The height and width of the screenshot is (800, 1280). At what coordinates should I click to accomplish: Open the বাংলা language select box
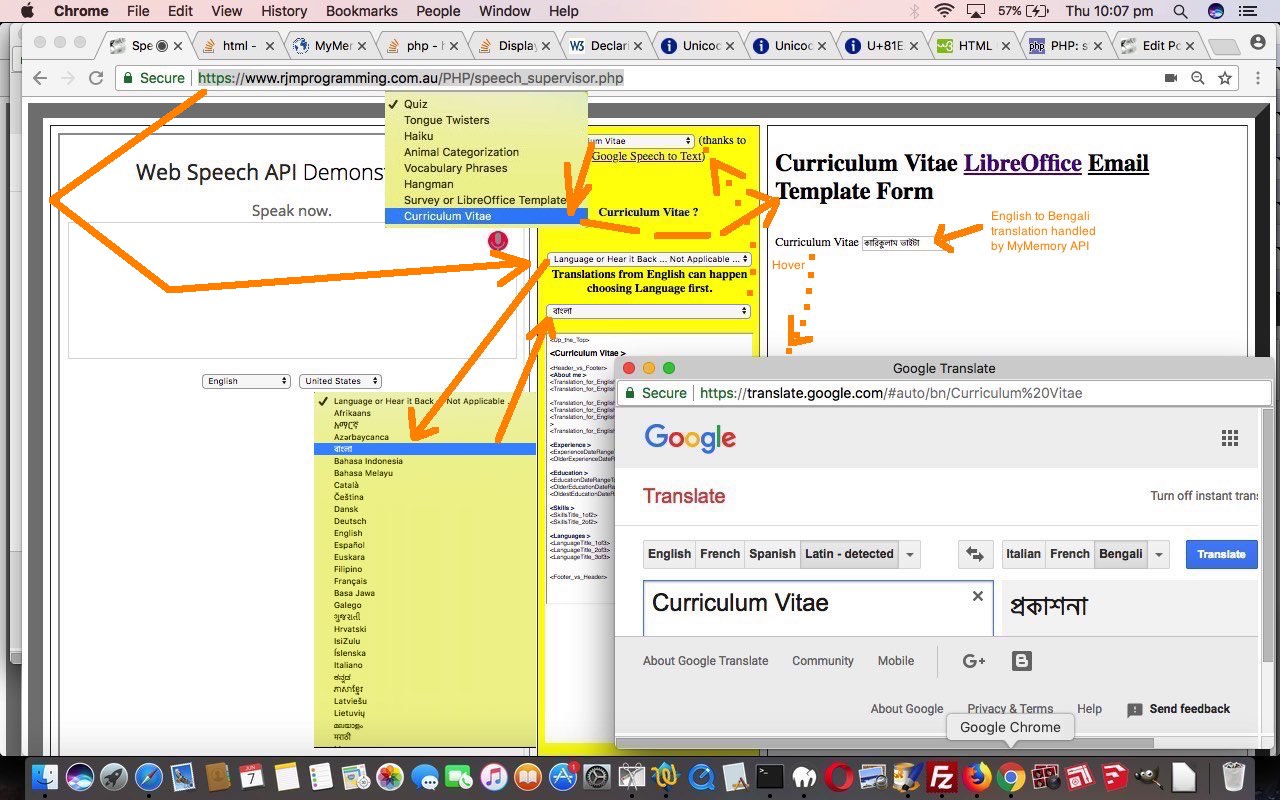pos(649,311)
